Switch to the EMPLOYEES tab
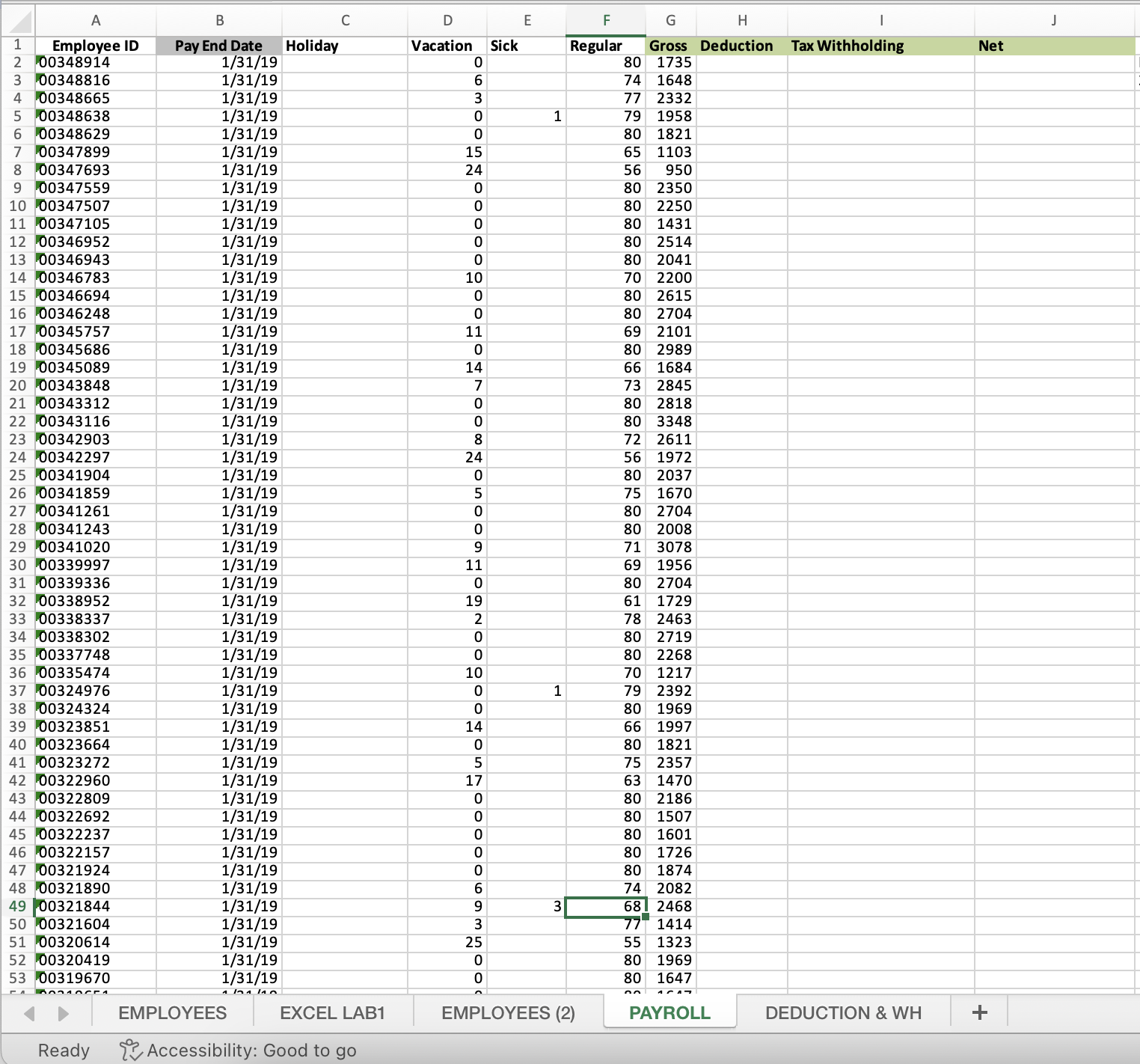The height and width of the screenshot is (1064, 1140). tap(172, 1012)
